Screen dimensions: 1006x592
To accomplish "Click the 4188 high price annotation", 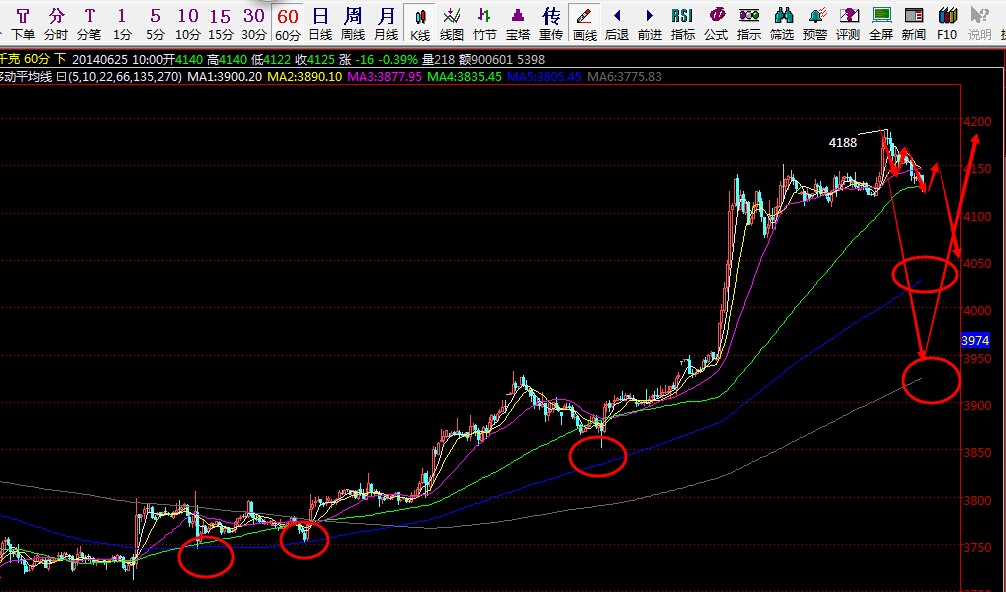I will click(x=843, y=142).
